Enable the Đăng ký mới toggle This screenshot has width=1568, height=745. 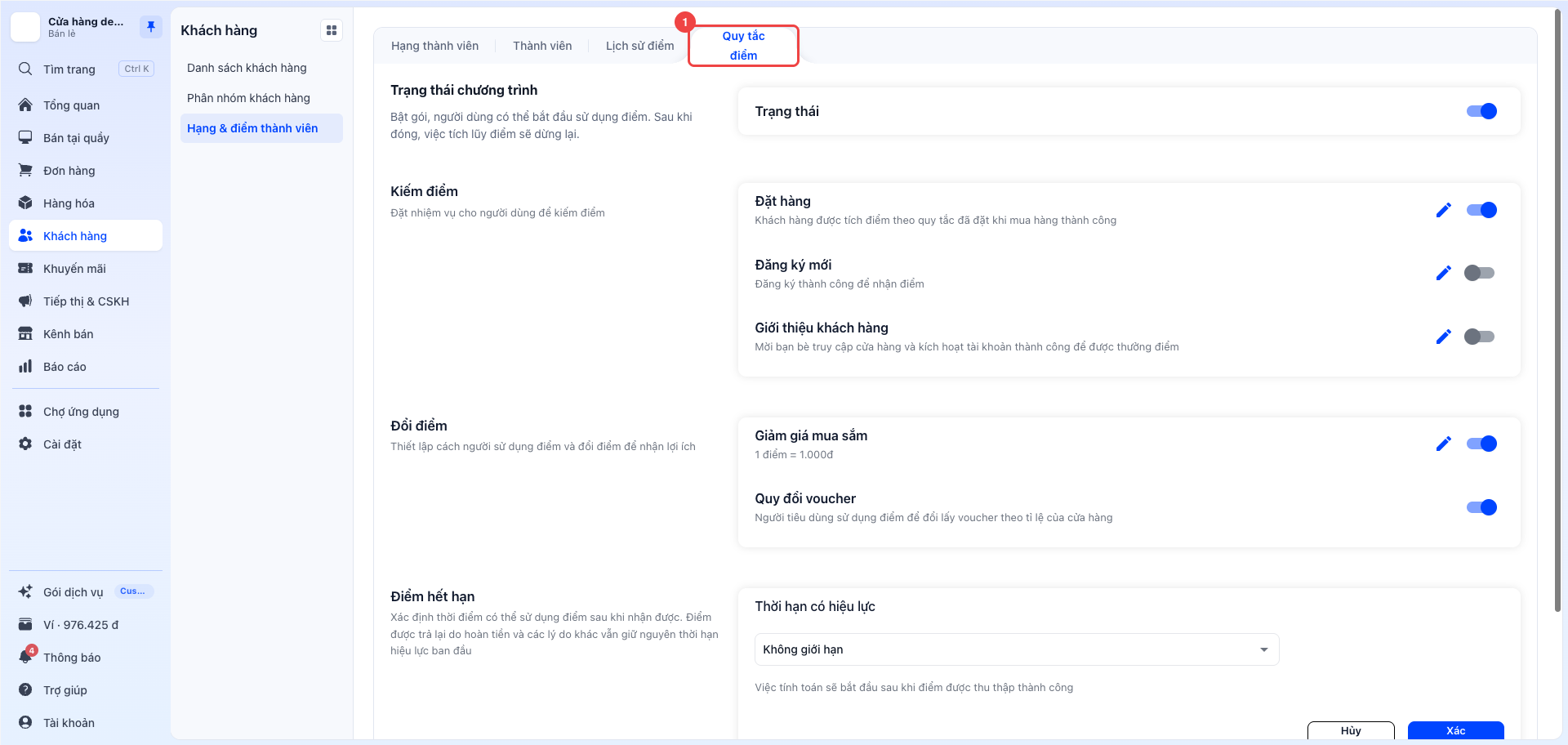point(1479,273)
